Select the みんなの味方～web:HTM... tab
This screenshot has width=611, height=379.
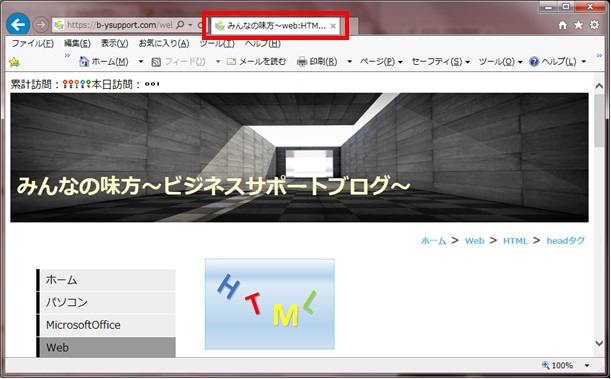click(276, 26)
